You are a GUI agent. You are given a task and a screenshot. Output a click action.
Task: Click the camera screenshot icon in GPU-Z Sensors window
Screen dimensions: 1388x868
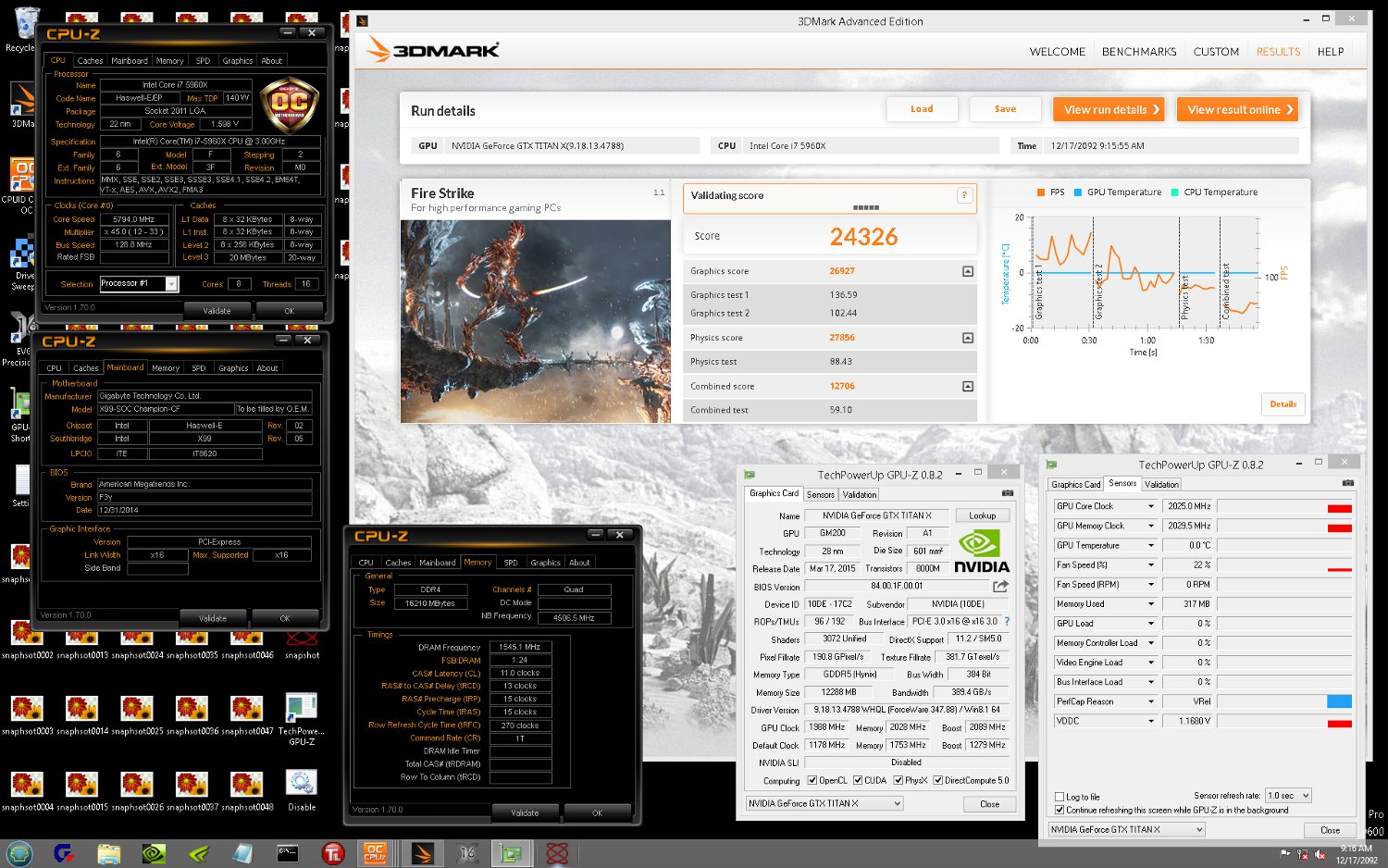1348,483
